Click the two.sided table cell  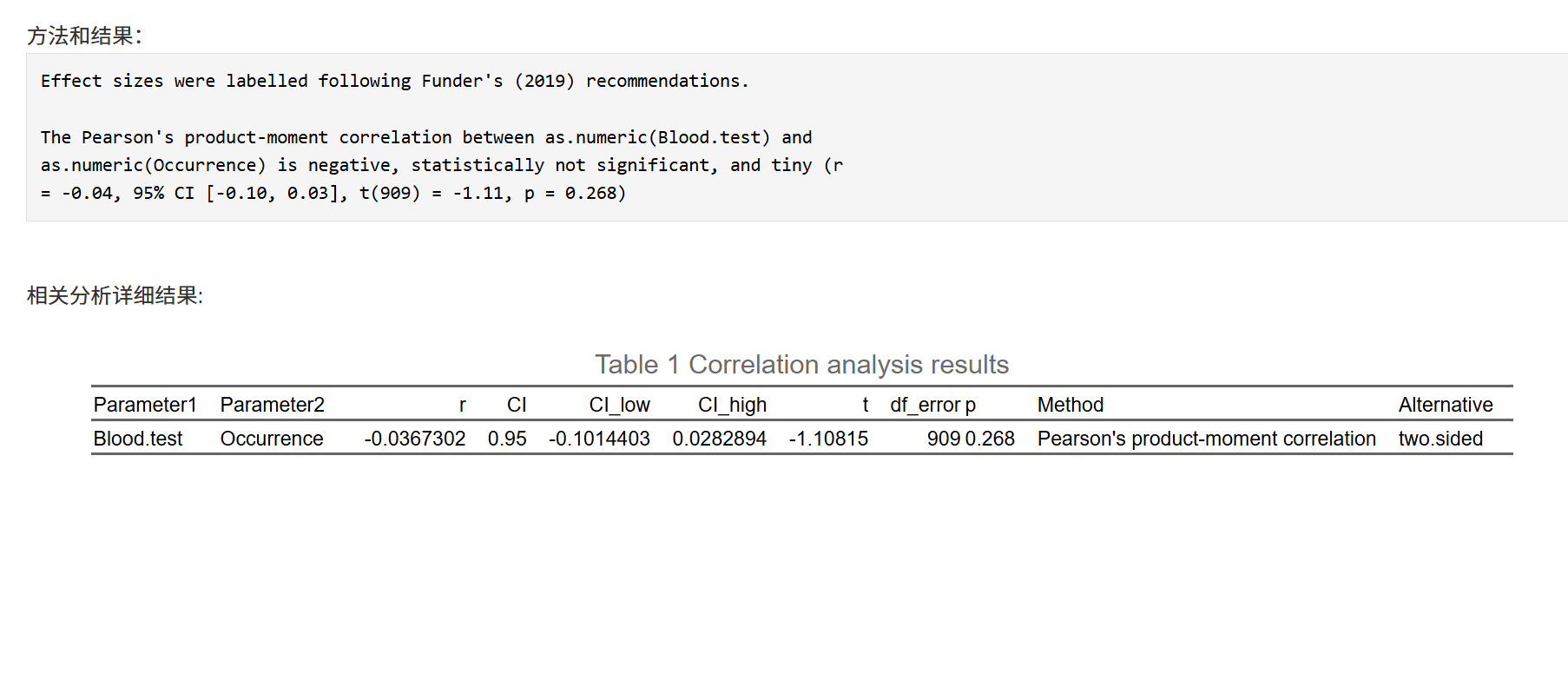[x=1440, y=439]
